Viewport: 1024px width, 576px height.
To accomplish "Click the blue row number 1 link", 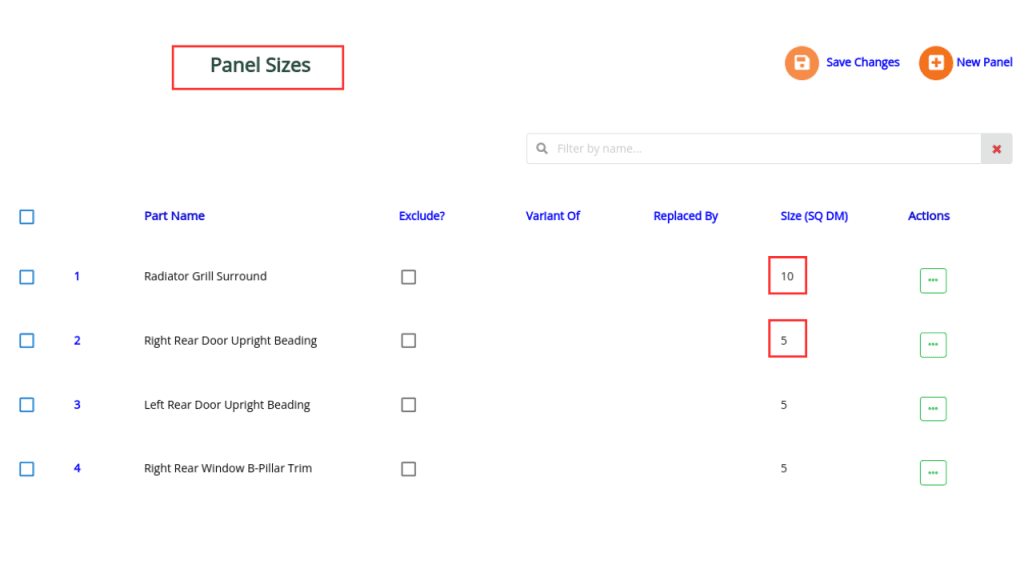I will [77, 276].
